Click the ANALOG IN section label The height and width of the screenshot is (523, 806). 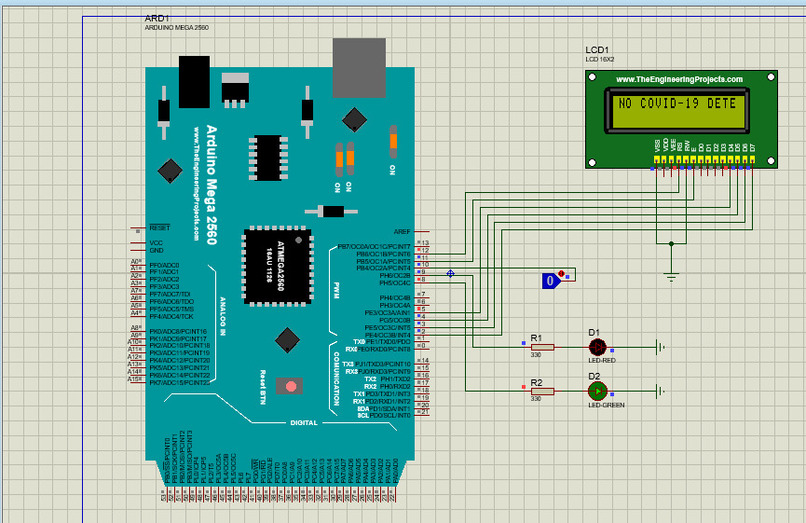pos(223,316)
